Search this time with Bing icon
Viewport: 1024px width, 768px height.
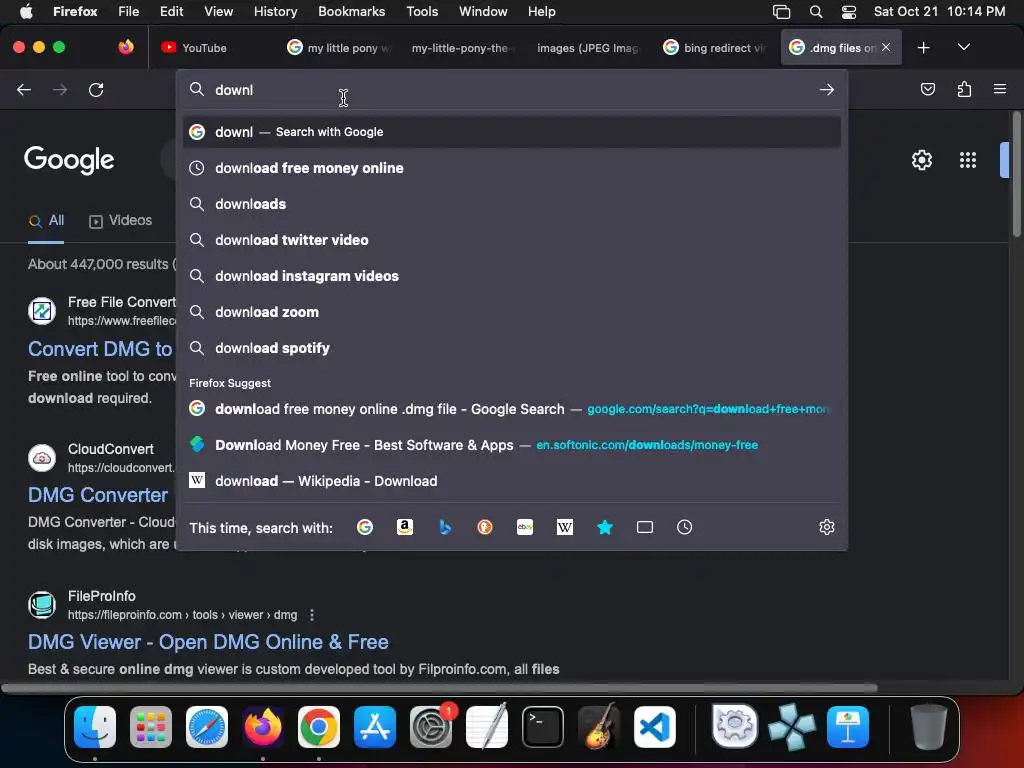445,527
